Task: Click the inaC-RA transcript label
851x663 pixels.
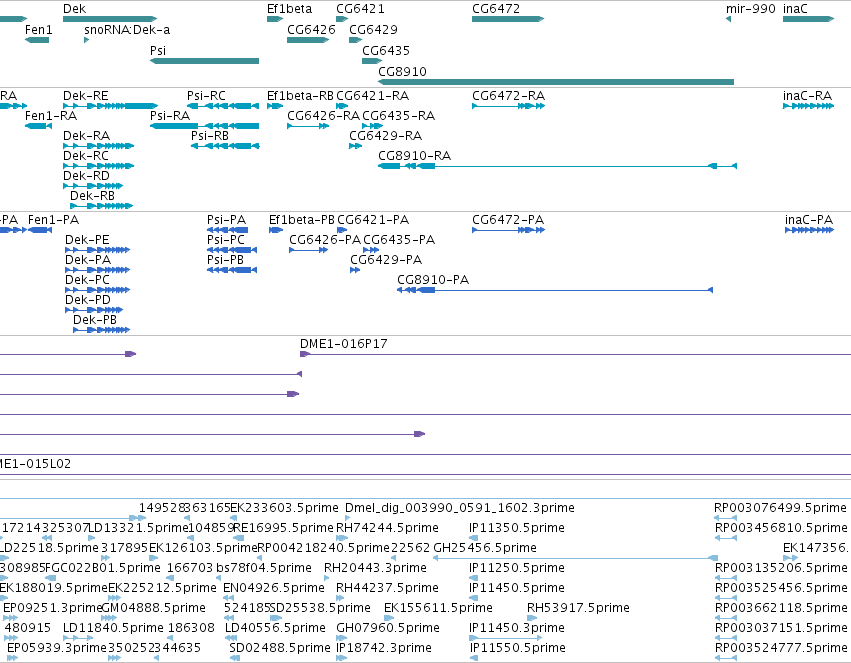Action: pos(808,96)
